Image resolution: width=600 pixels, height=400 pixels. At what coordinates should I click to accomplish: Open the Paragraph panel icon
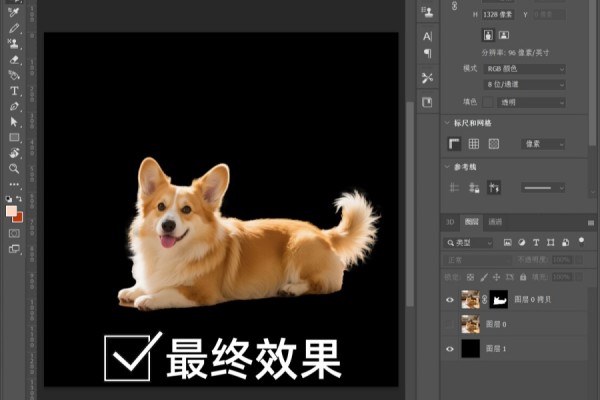(427, 53)
